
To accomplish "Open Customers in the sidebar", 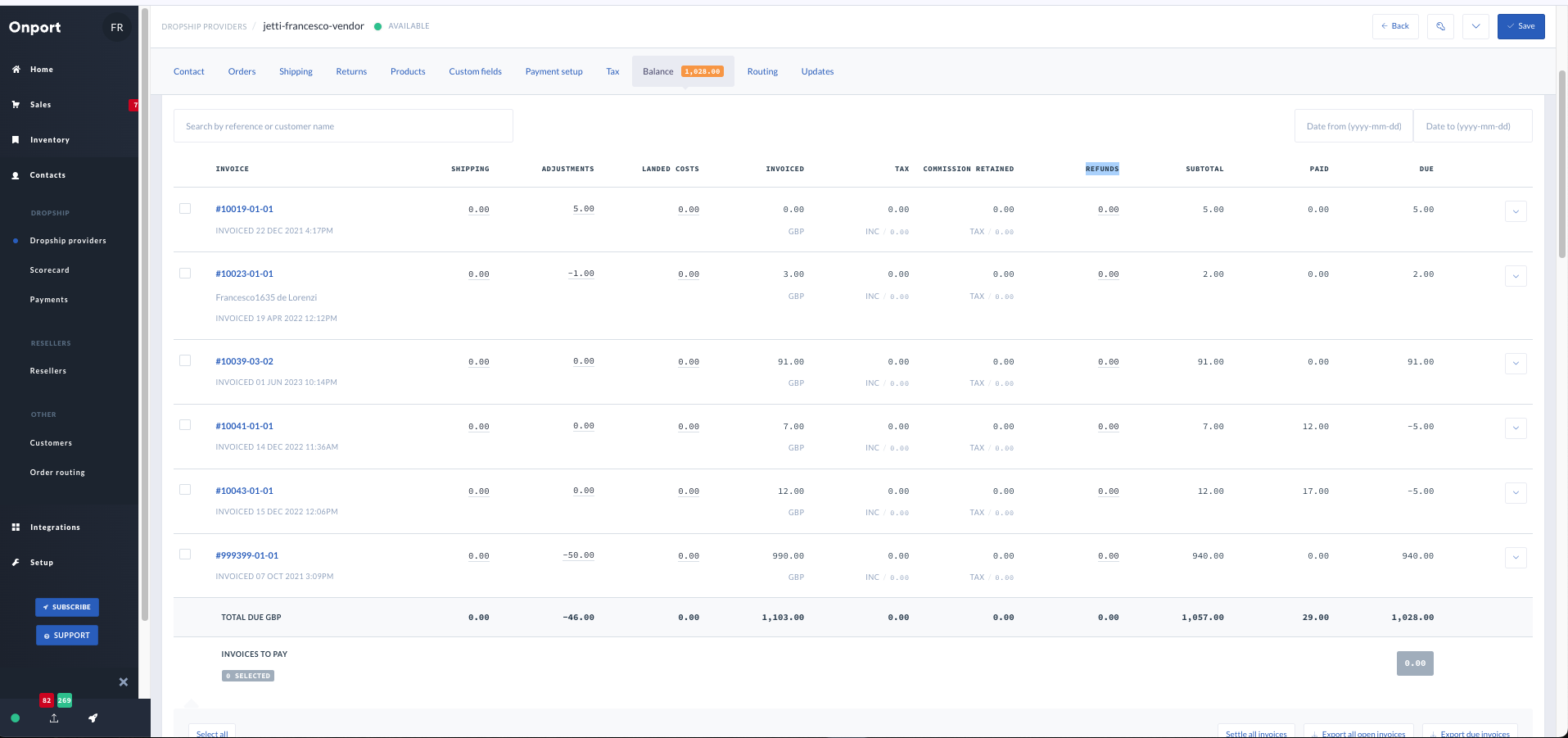I will 51,443.
